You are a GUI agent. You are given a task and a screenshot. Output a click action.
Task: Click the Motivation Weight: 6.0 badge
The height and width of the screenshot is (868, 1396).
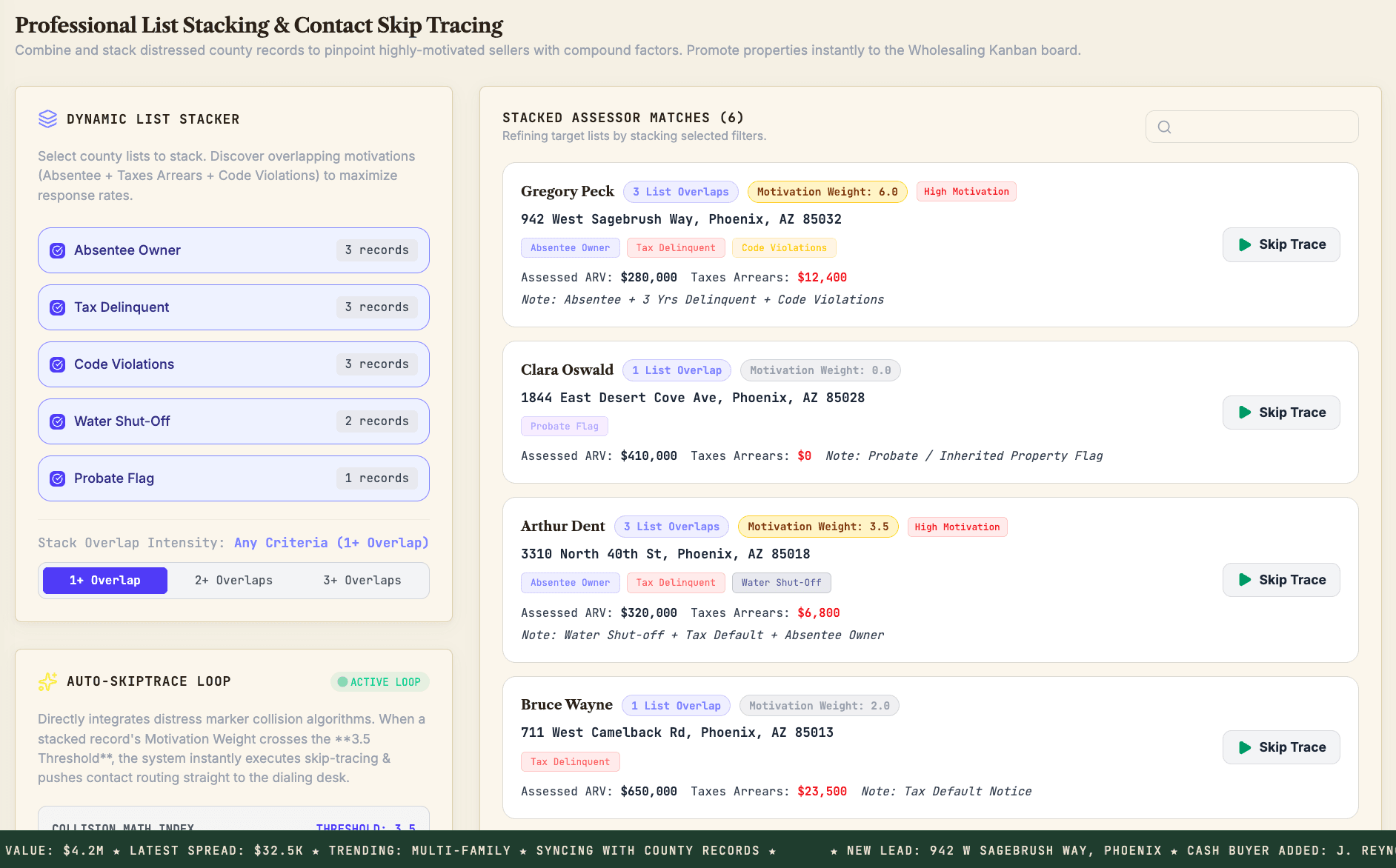pyautogui.click(x=827, y=192)
